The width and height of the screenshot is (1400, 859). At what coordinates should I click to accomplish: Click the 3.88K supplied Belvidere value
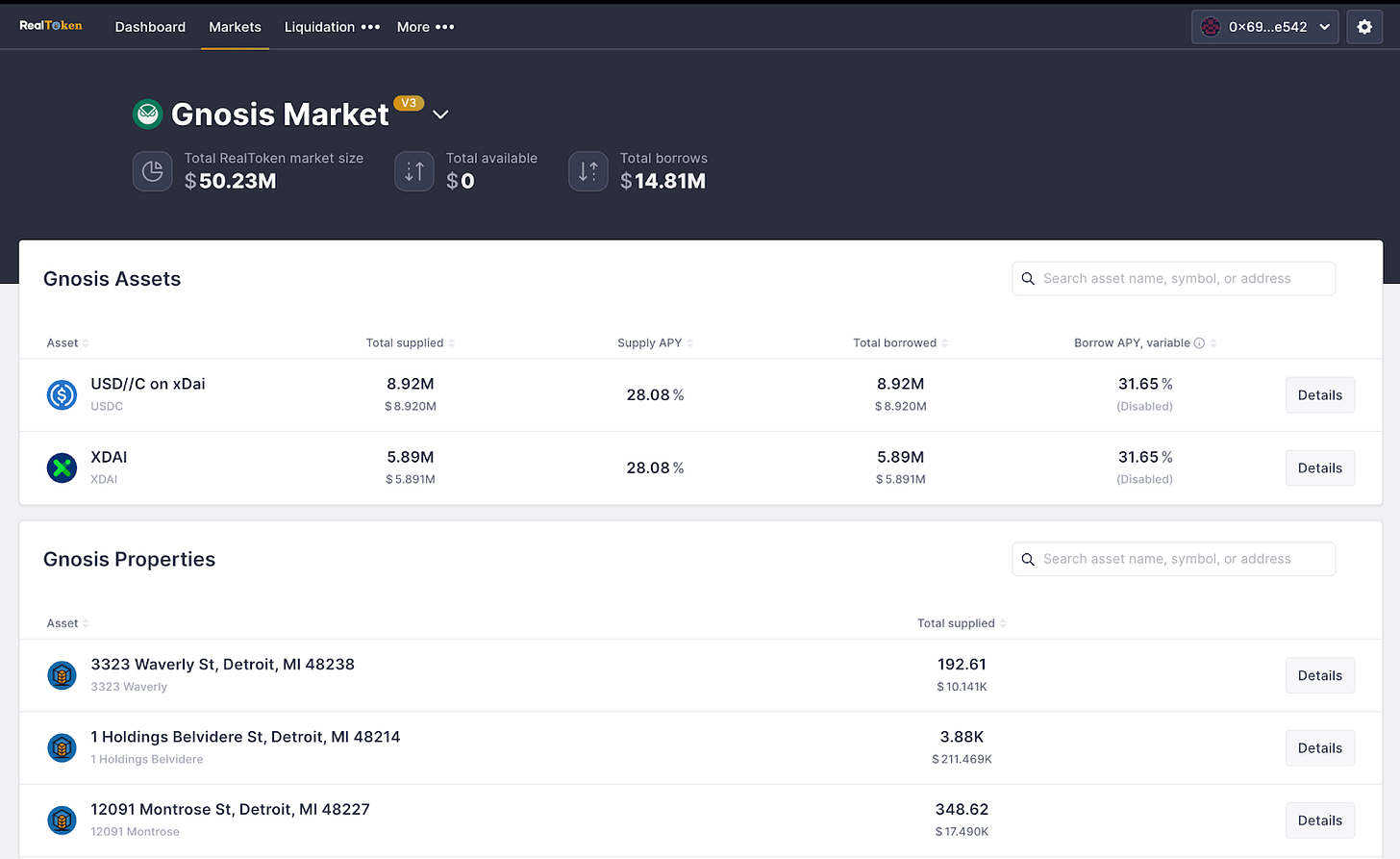[962, 737]
